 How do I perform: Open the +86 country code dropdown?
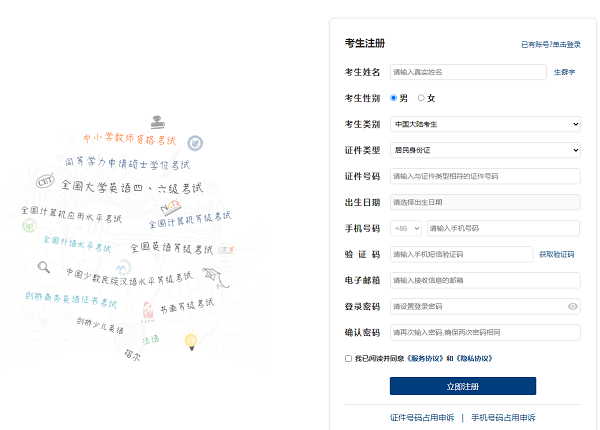point(406,228)
